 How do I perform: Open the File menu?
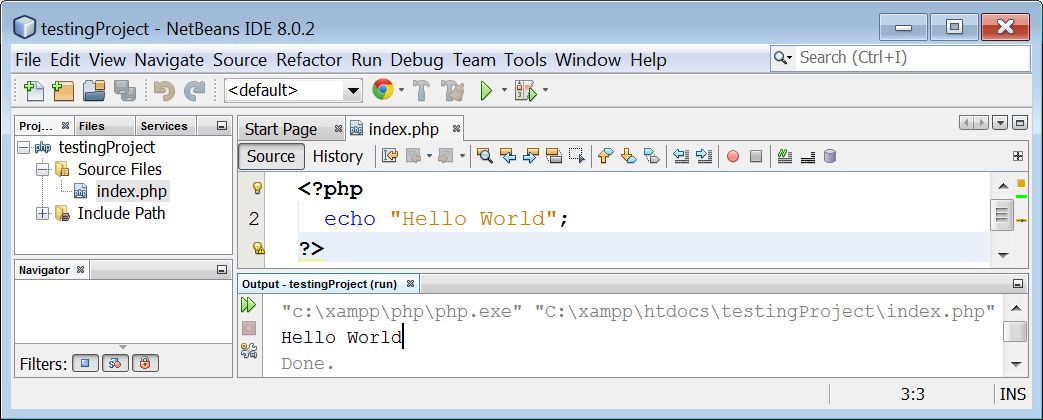click(x=28, y=60)
